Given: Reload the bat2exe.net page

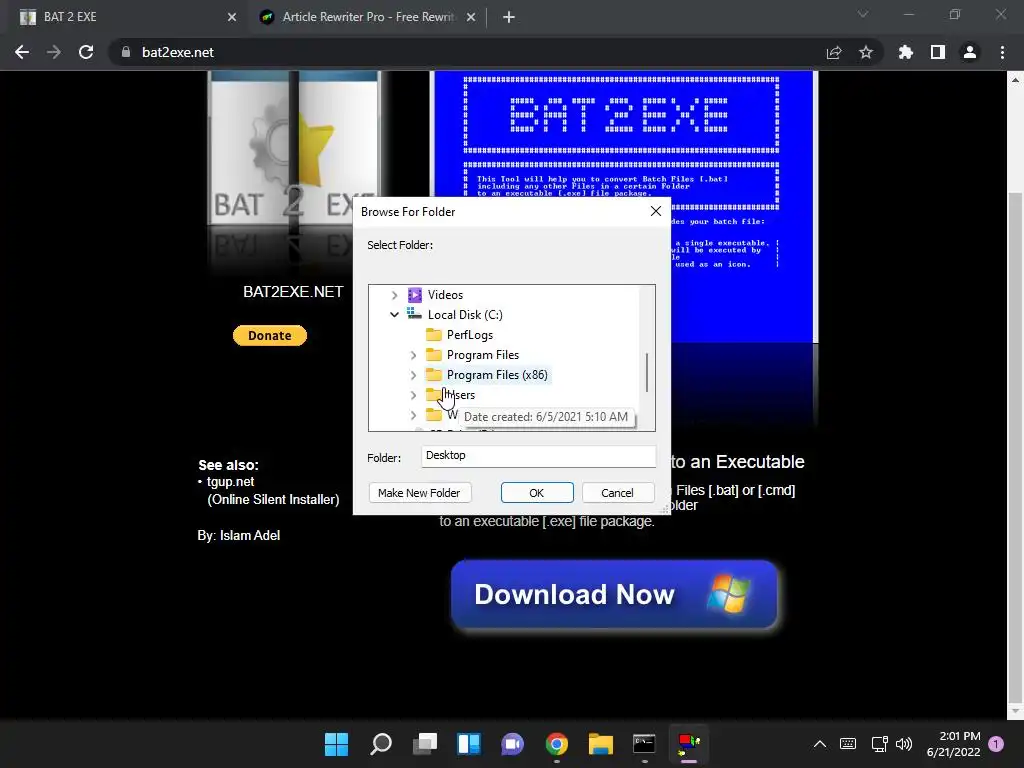Looking at the screenshot, I should (86, 52).
